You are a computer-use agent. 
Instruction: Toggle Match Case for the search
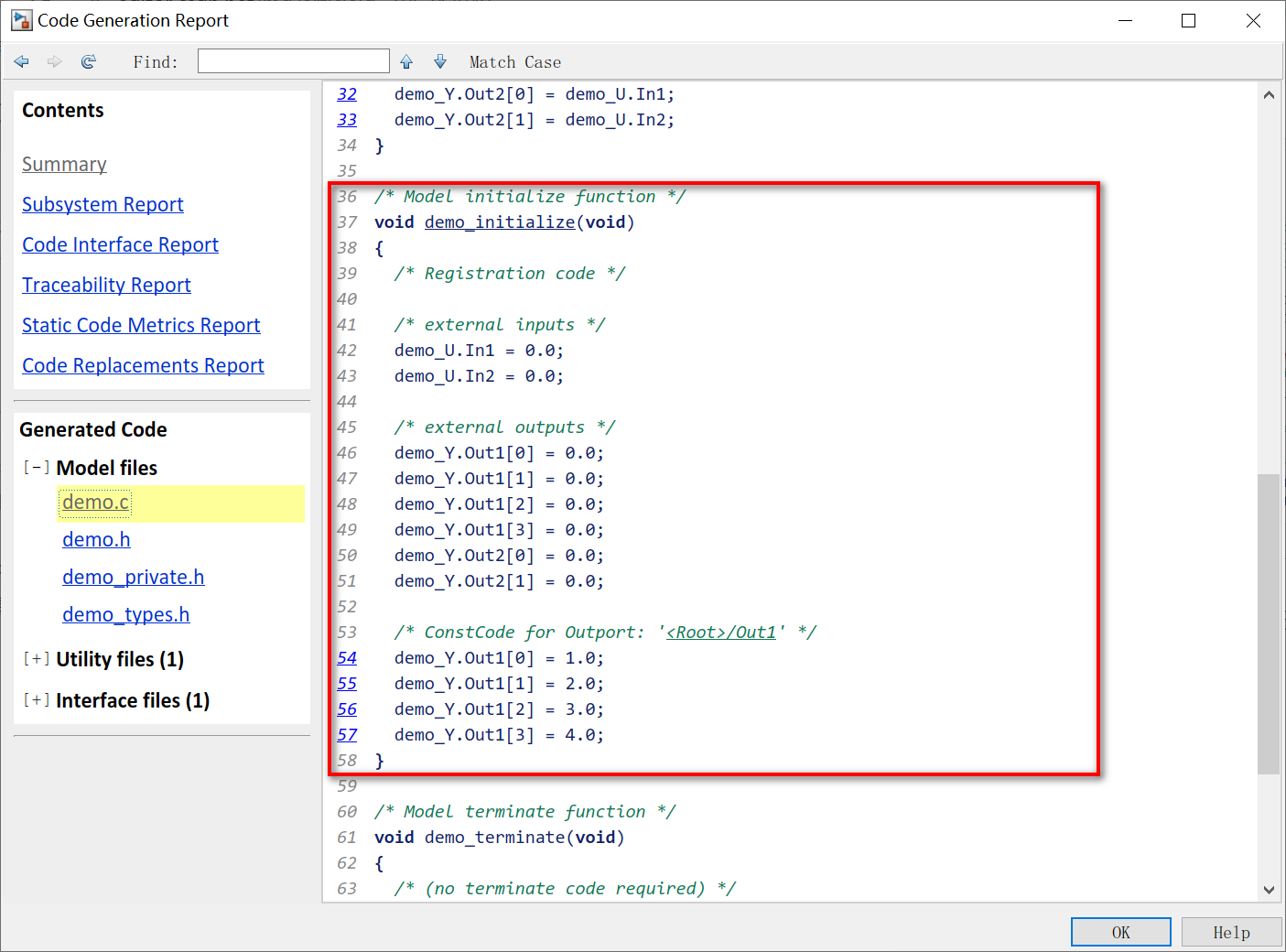tap(514, 61)
